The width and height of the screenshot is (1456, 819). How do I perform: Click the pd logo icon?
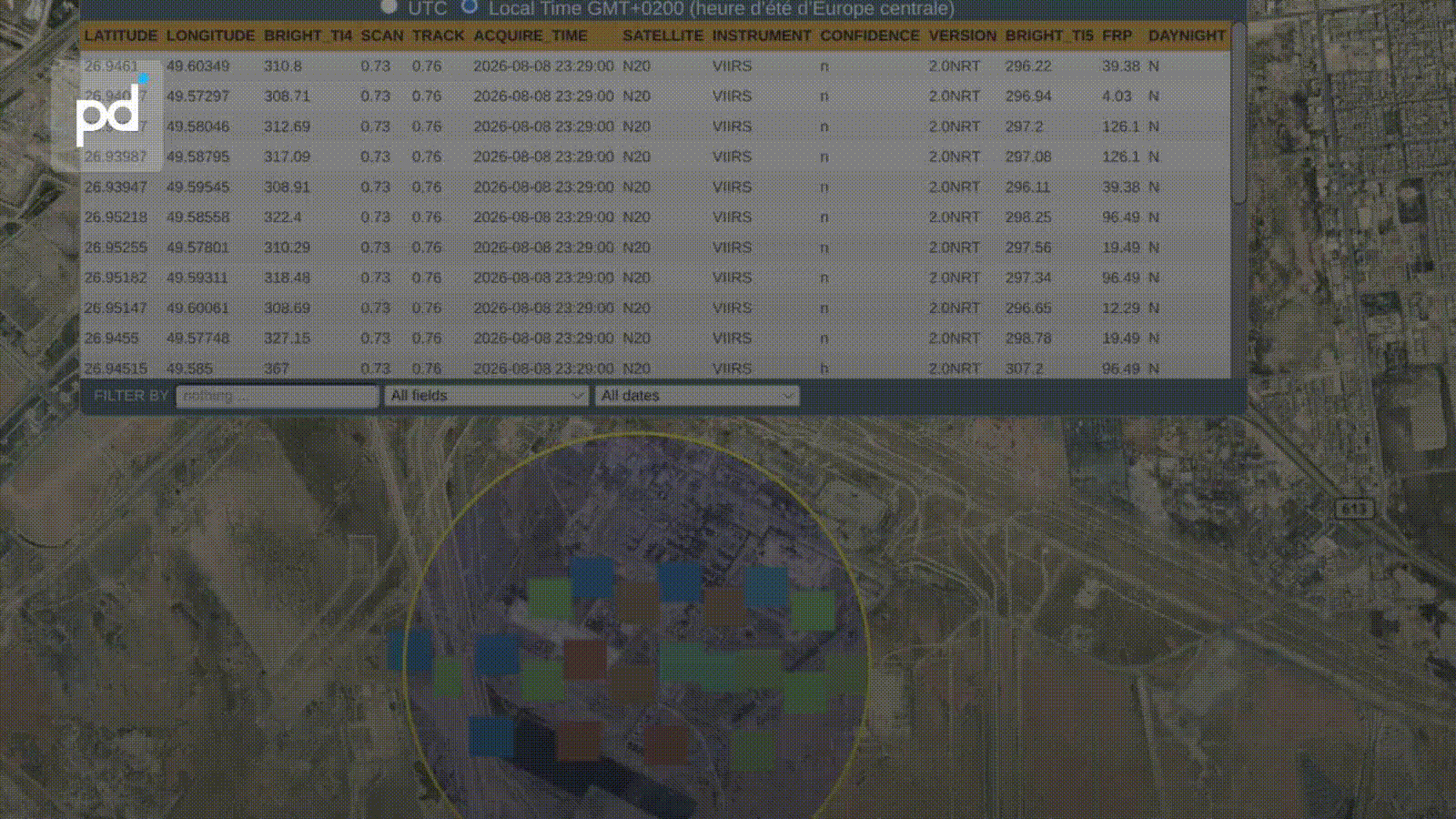108,116
